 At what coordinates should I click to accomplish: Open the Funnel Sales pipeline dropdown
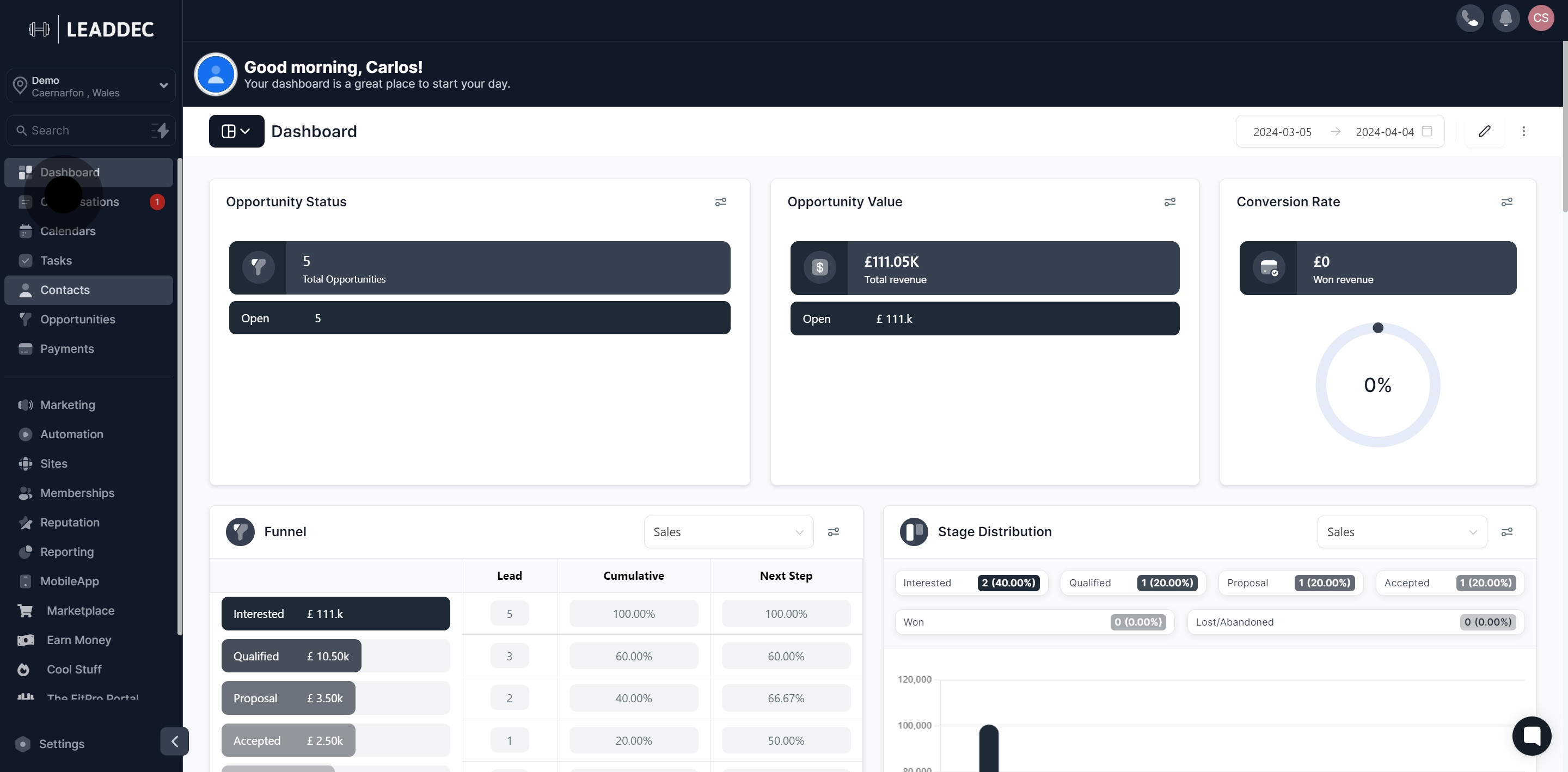(728, 532)
